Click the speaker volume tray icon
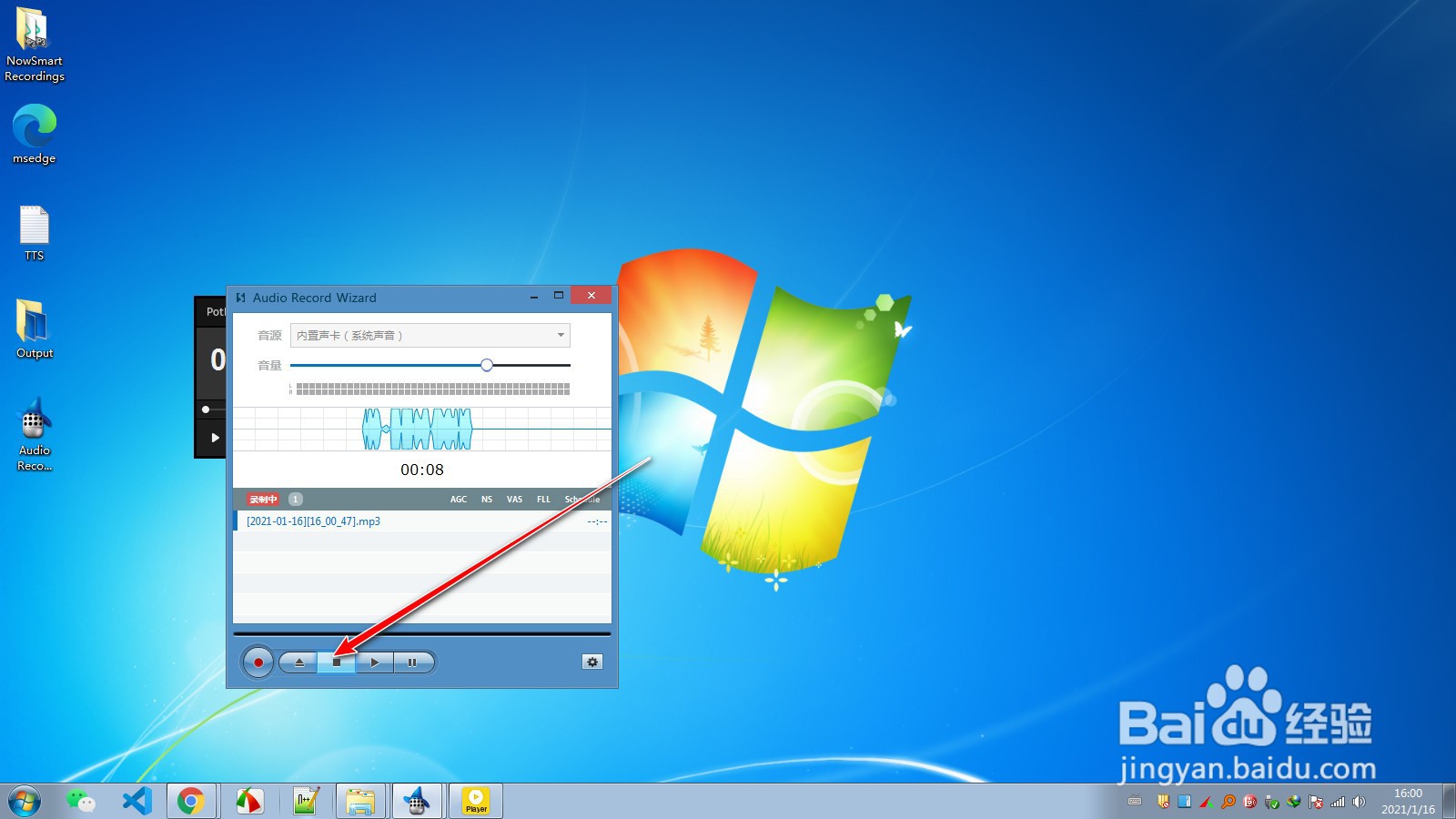 point(1360,802)
